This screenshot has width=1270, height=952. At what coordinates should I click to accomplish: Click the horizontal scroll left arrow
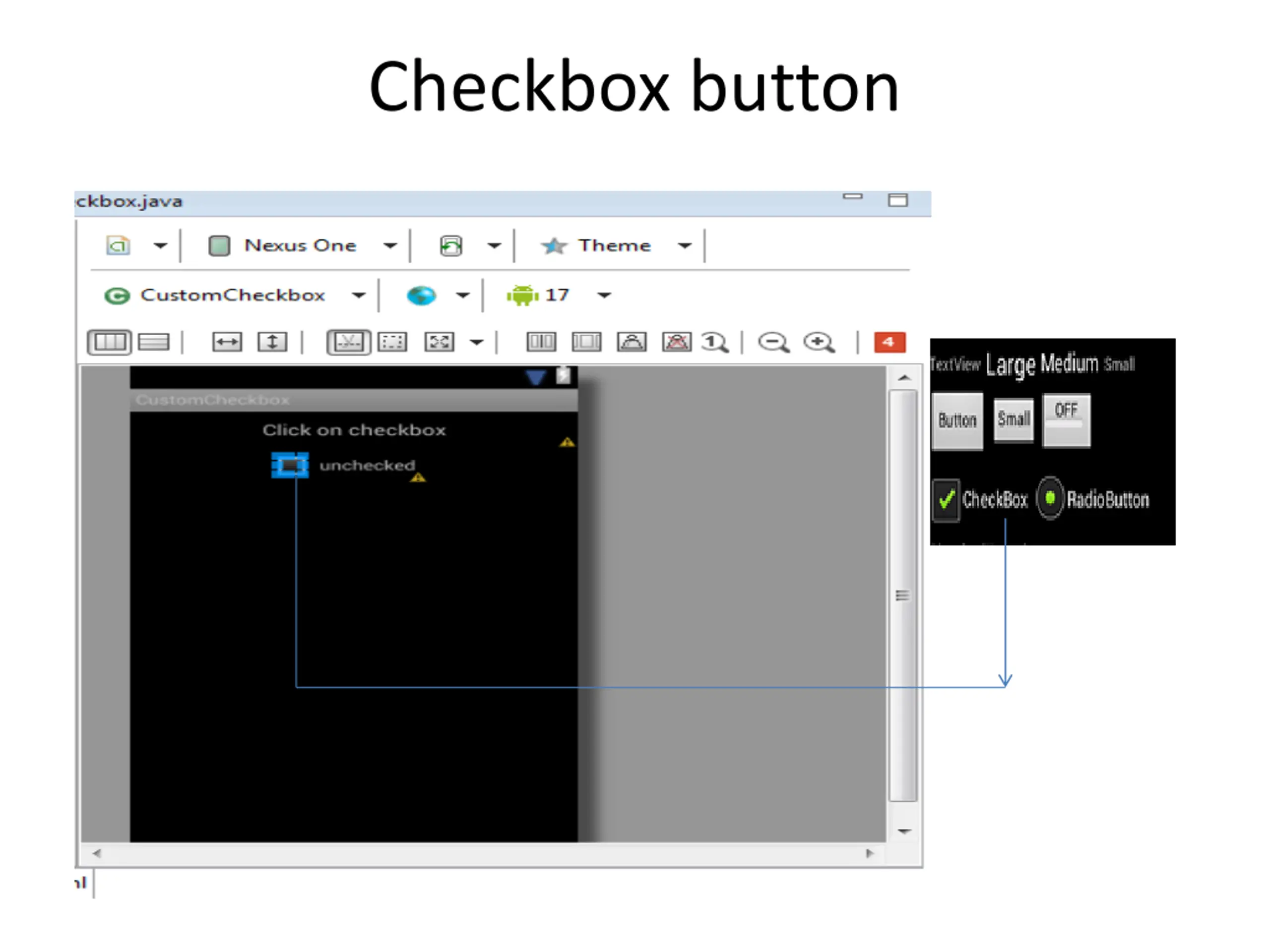tap(97, 853)
